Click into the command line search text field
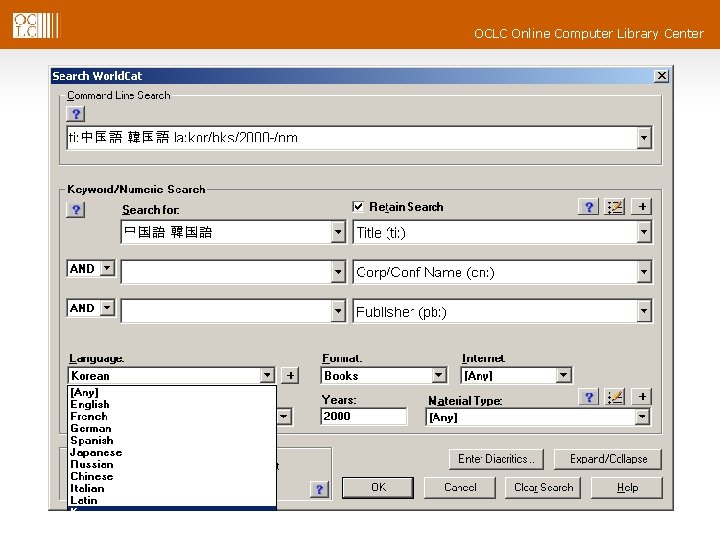720x540 pixels. [352, 138]
